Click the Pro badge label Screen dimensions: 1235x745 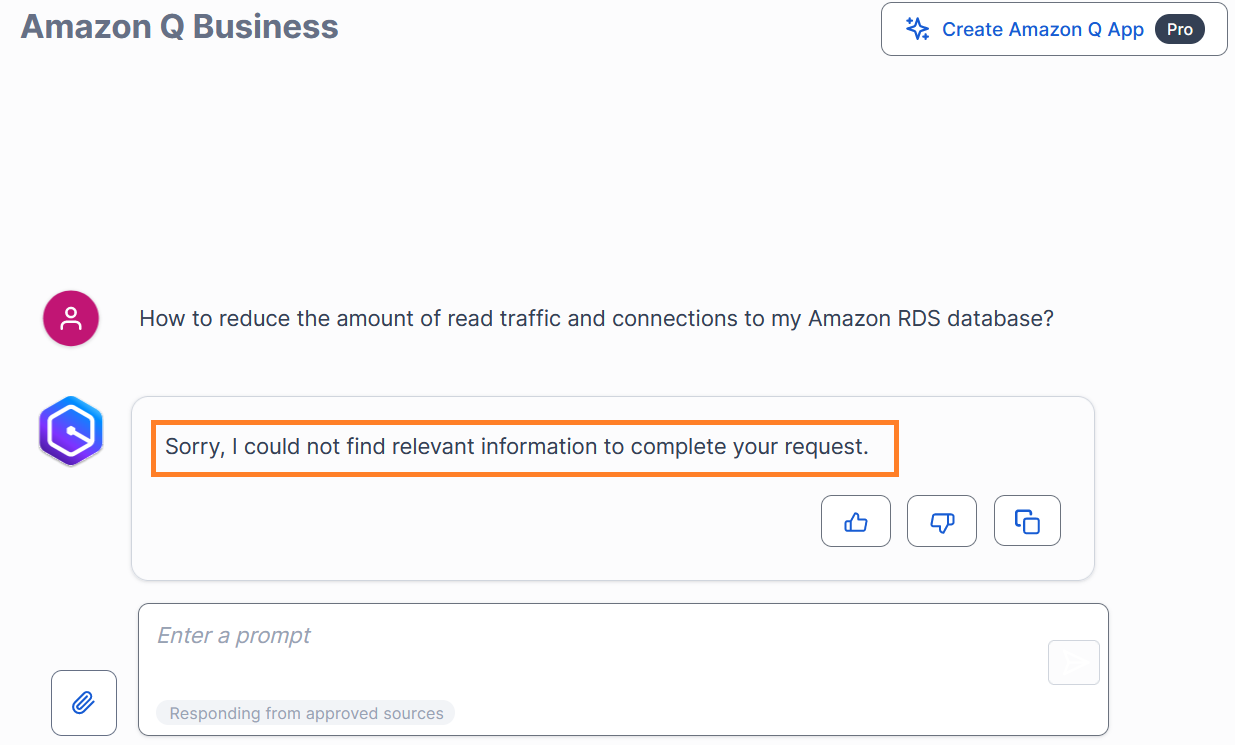pyautogui.click(x=1179, y=29)
